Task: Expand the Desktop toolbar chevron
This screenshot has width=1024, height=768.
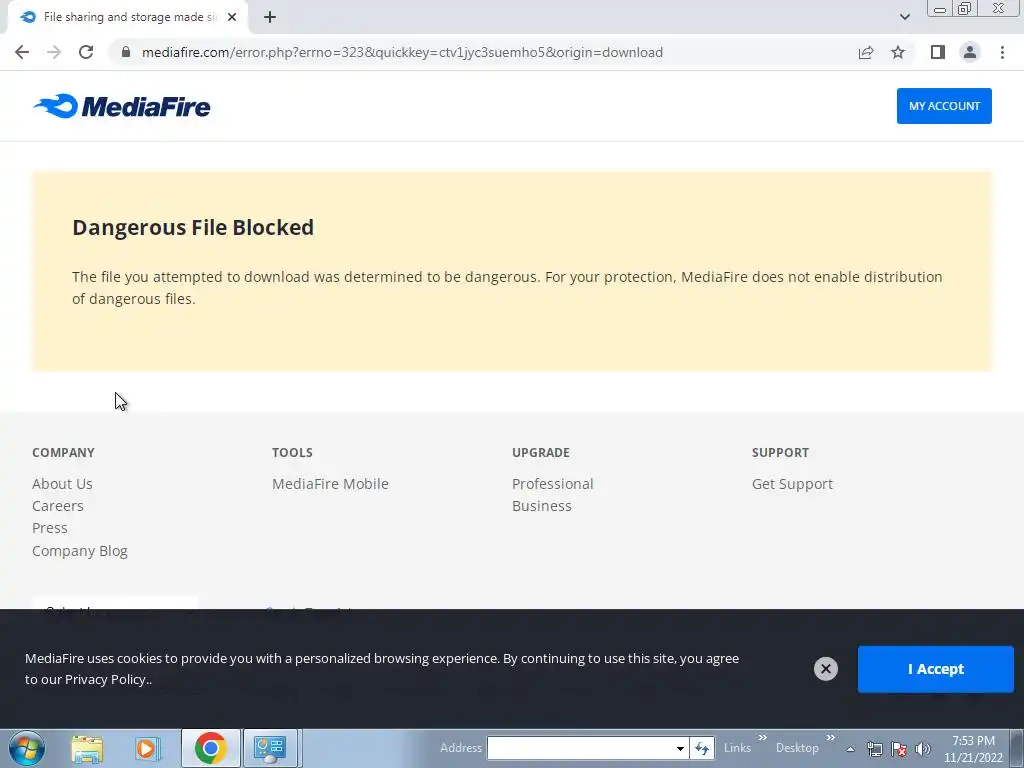Action: [830, 738]
